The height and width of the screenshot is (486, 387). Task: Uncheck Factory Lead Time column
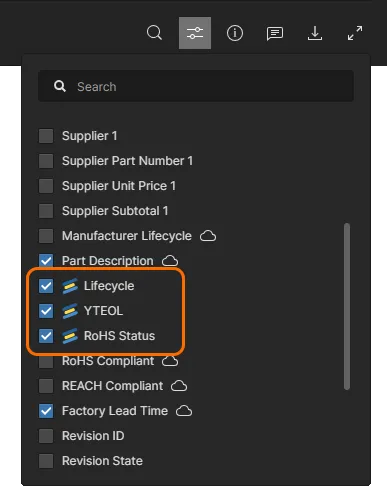coord(46,411)
